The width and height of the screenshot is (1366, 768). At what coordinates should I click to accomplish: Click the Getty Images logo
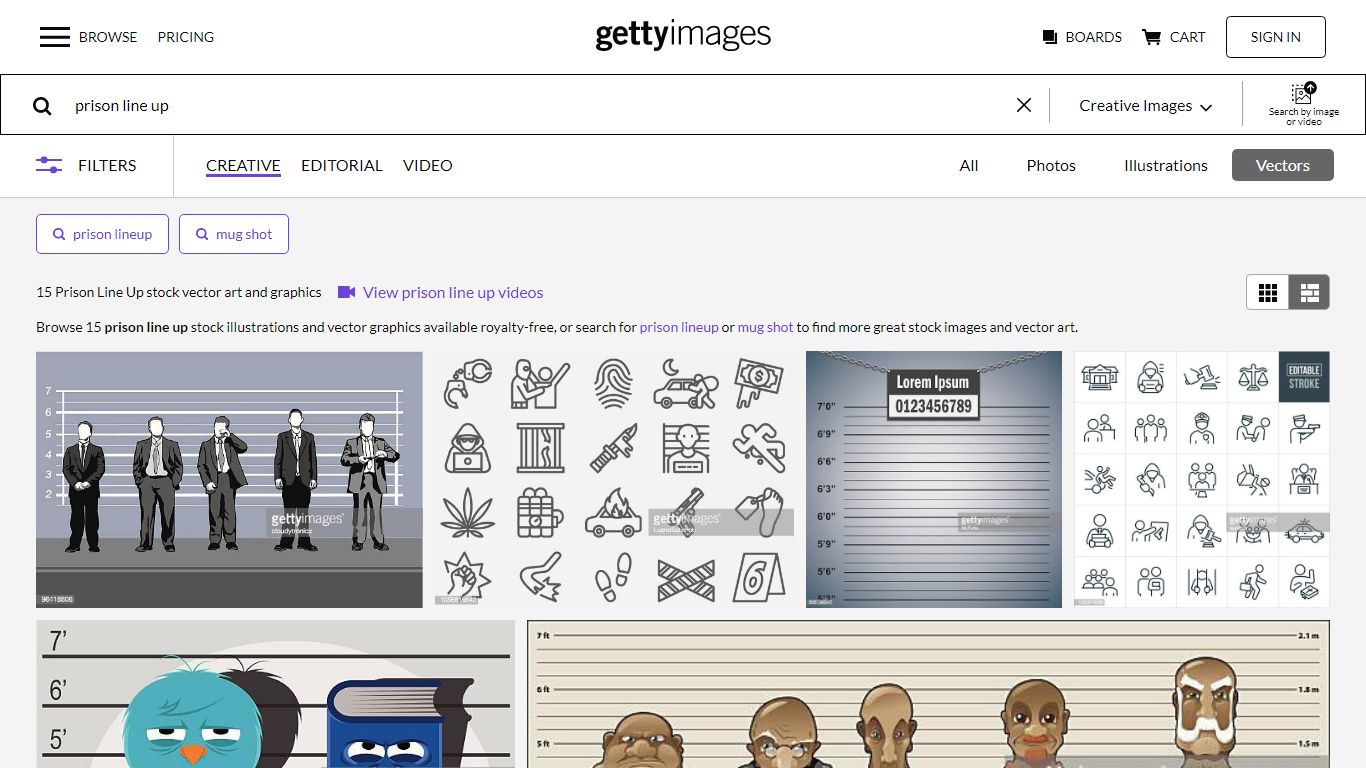(683, 36)
